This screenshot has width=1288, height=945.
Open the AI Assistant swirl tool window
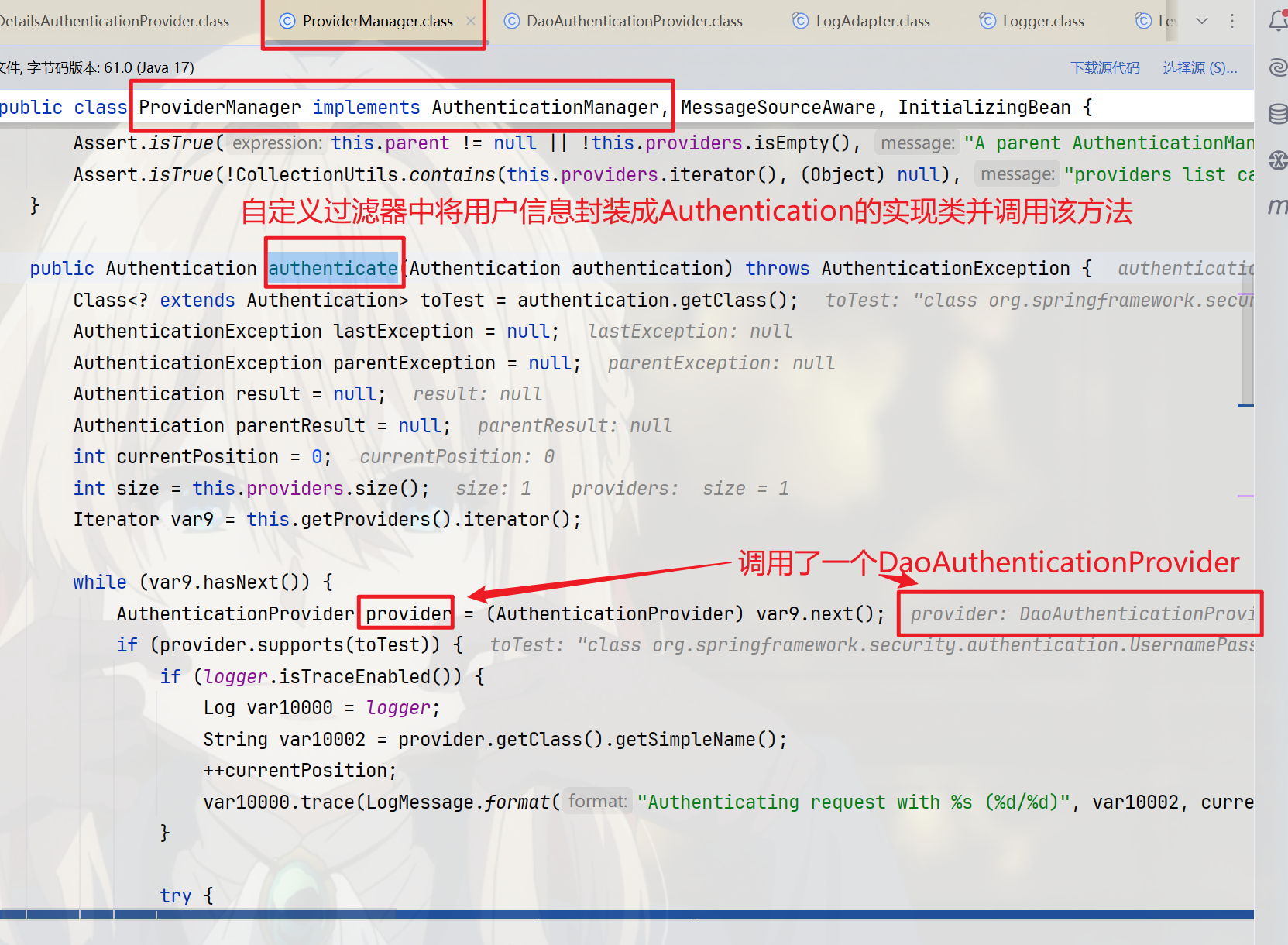[x=1278, y=67]
